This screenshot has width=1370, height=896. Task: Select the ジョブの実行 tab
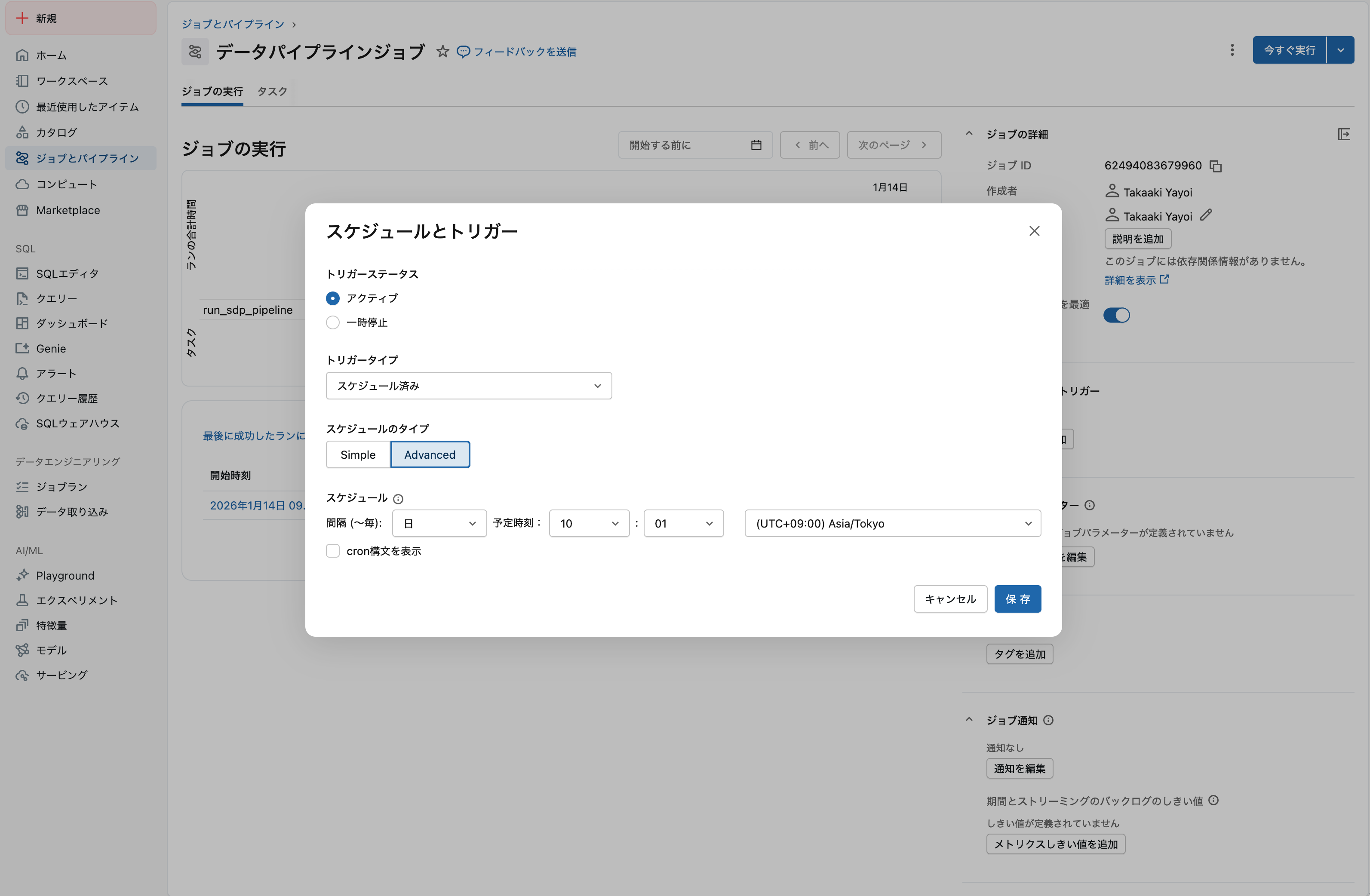click(212, 91)
